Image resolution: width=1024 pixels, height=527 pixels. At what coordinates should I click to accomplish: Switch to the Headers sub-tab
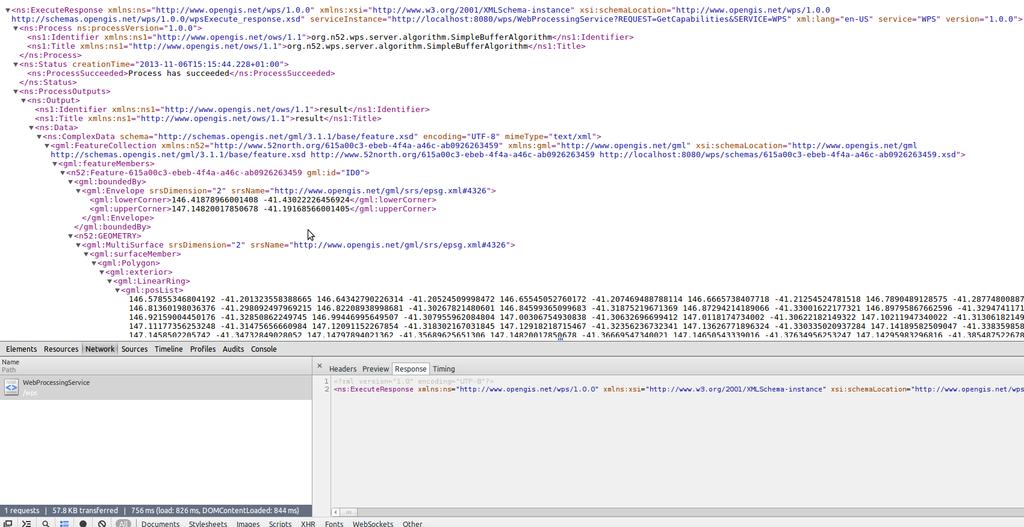[x=343, y=369]
